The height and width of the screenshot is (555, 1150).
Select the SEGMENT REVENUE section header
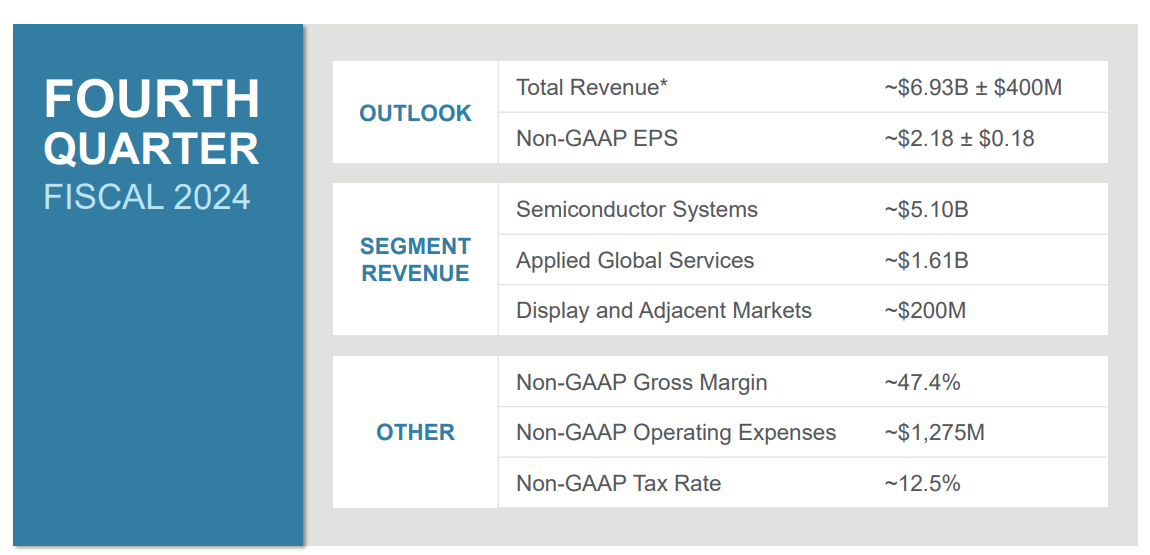(415, 260)
